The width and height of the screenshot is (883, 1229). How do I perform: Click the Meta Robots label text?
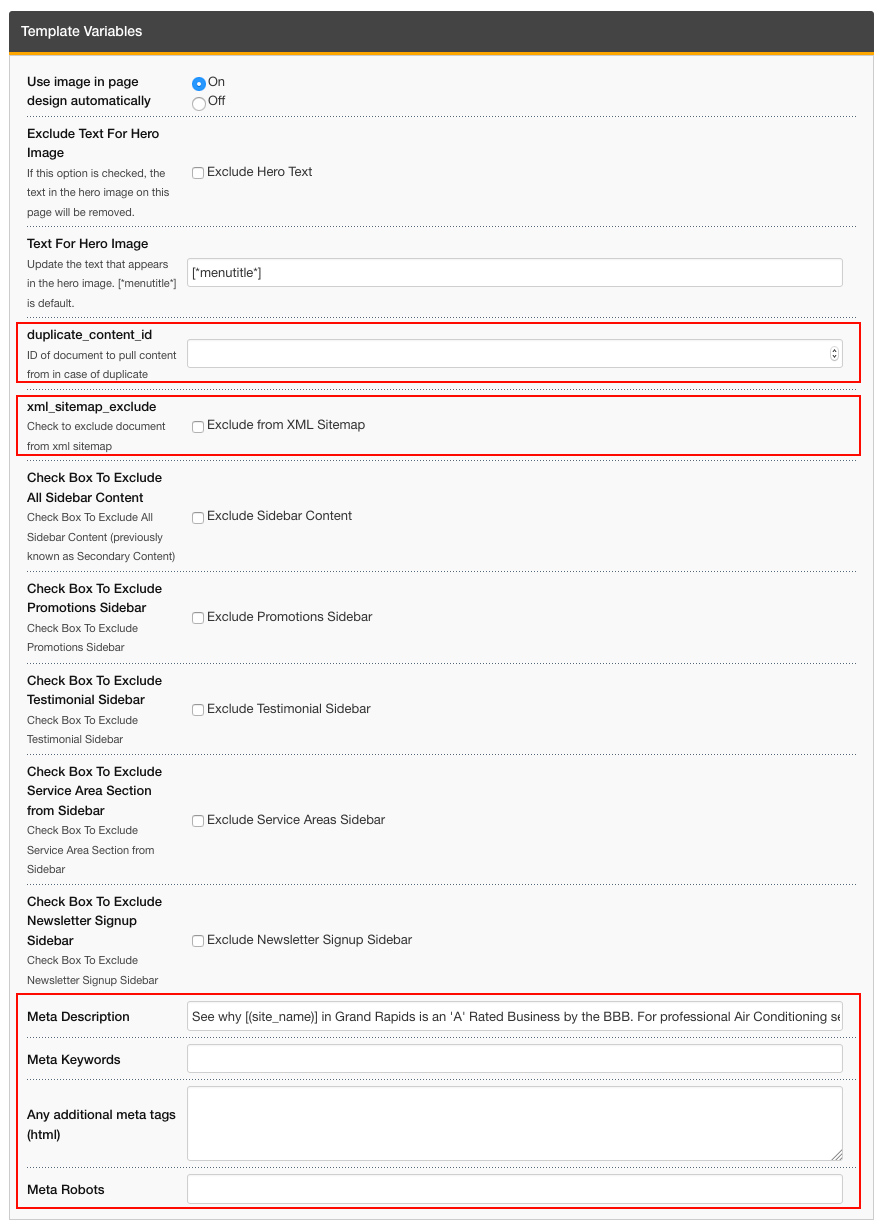click(x=65, y=1189)
